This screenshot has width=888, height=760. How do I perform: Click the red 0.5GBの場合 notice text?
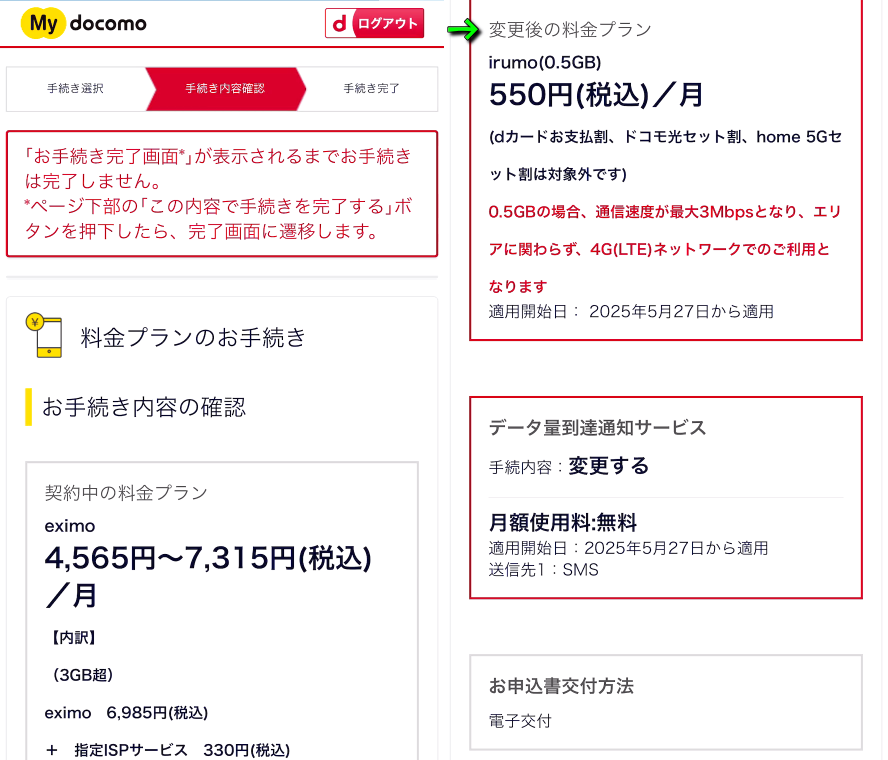coord(665,249)
